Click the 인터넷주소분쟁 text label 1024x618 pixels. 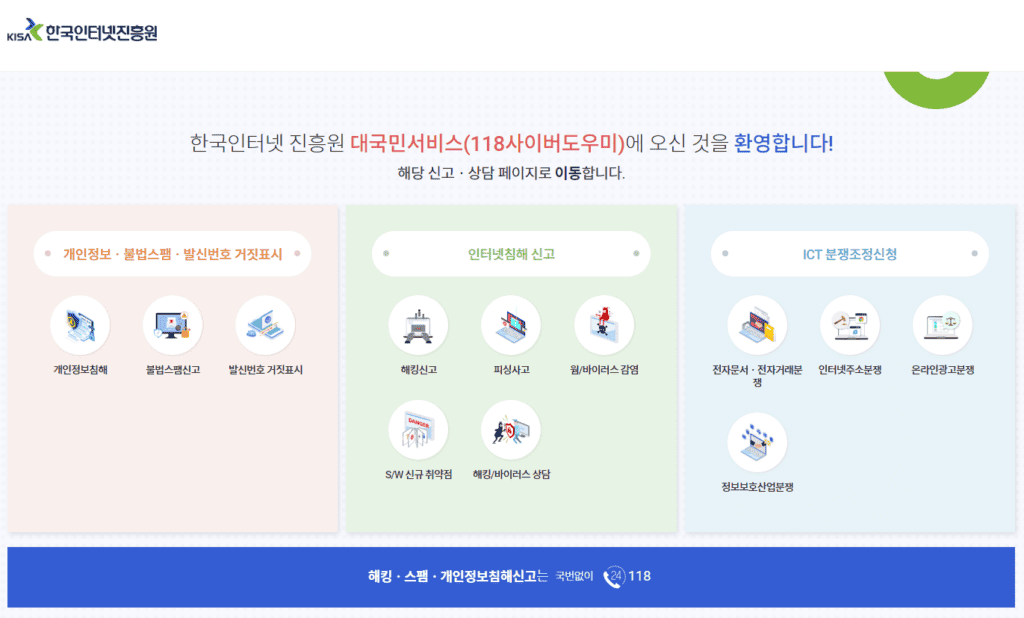point(850,370)
